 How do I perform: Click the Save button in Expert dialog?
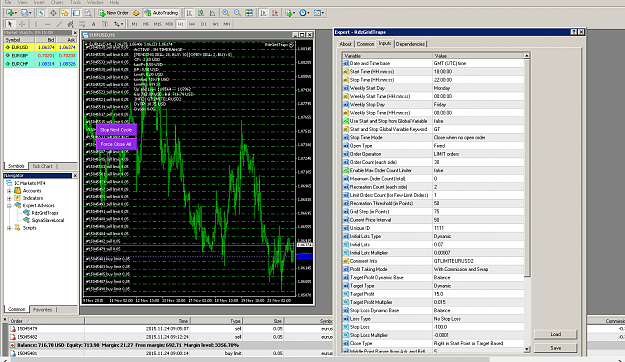tap(556, 348)
